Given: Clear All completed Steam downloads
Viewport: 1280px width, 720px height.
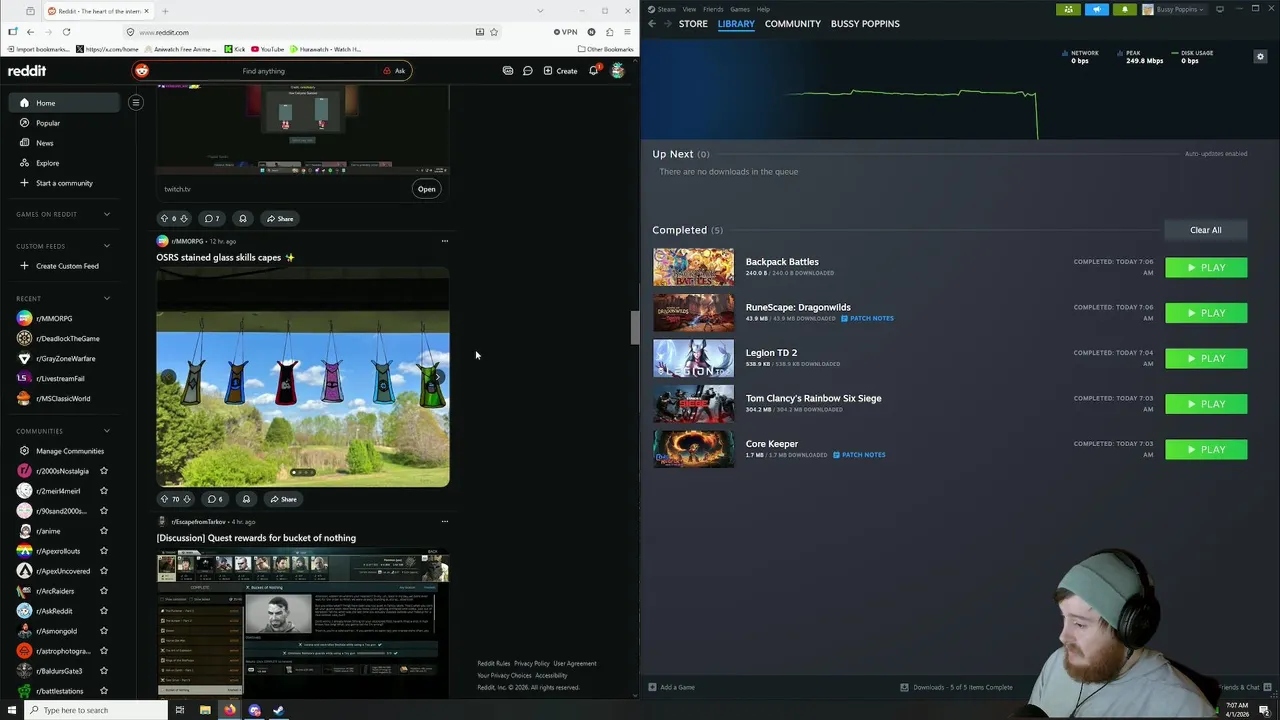Looking at the screenshot, I should coord(1206,230).
